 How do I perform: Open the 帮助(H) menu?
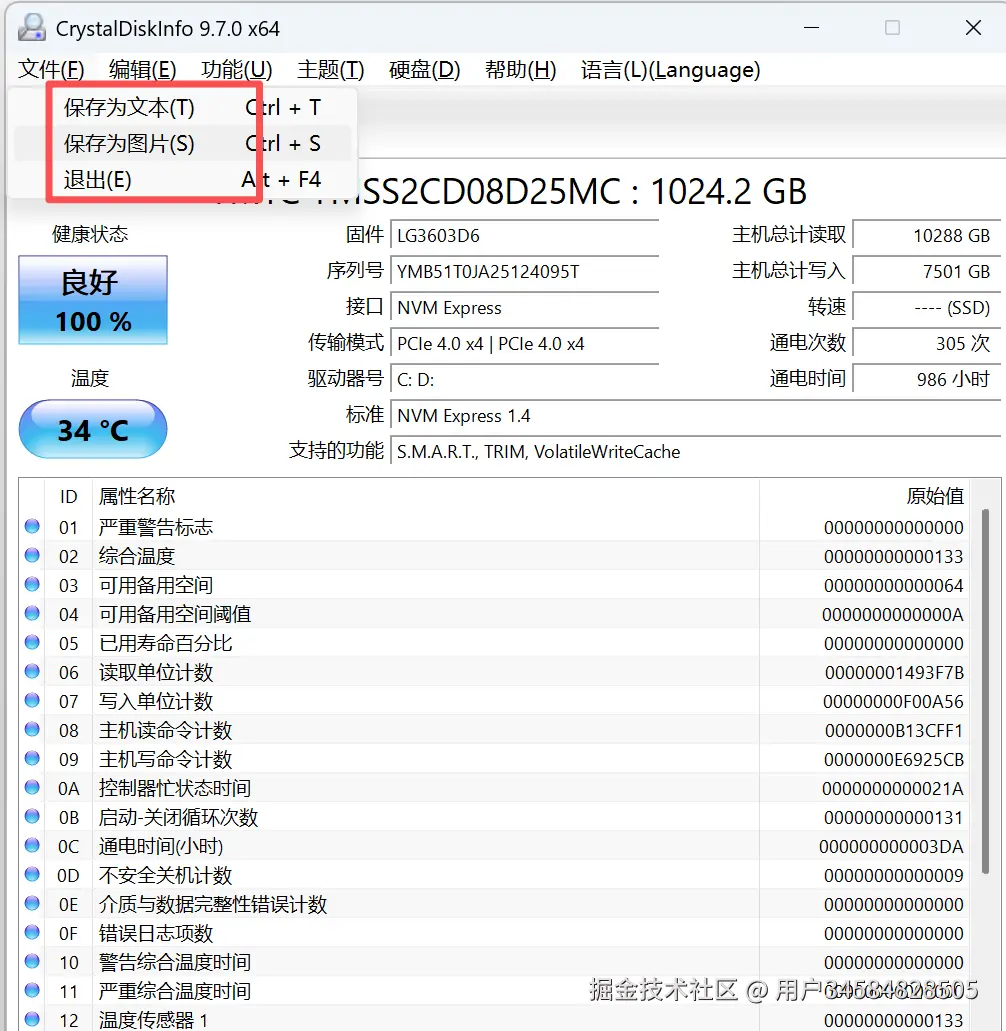click(521, 69)
